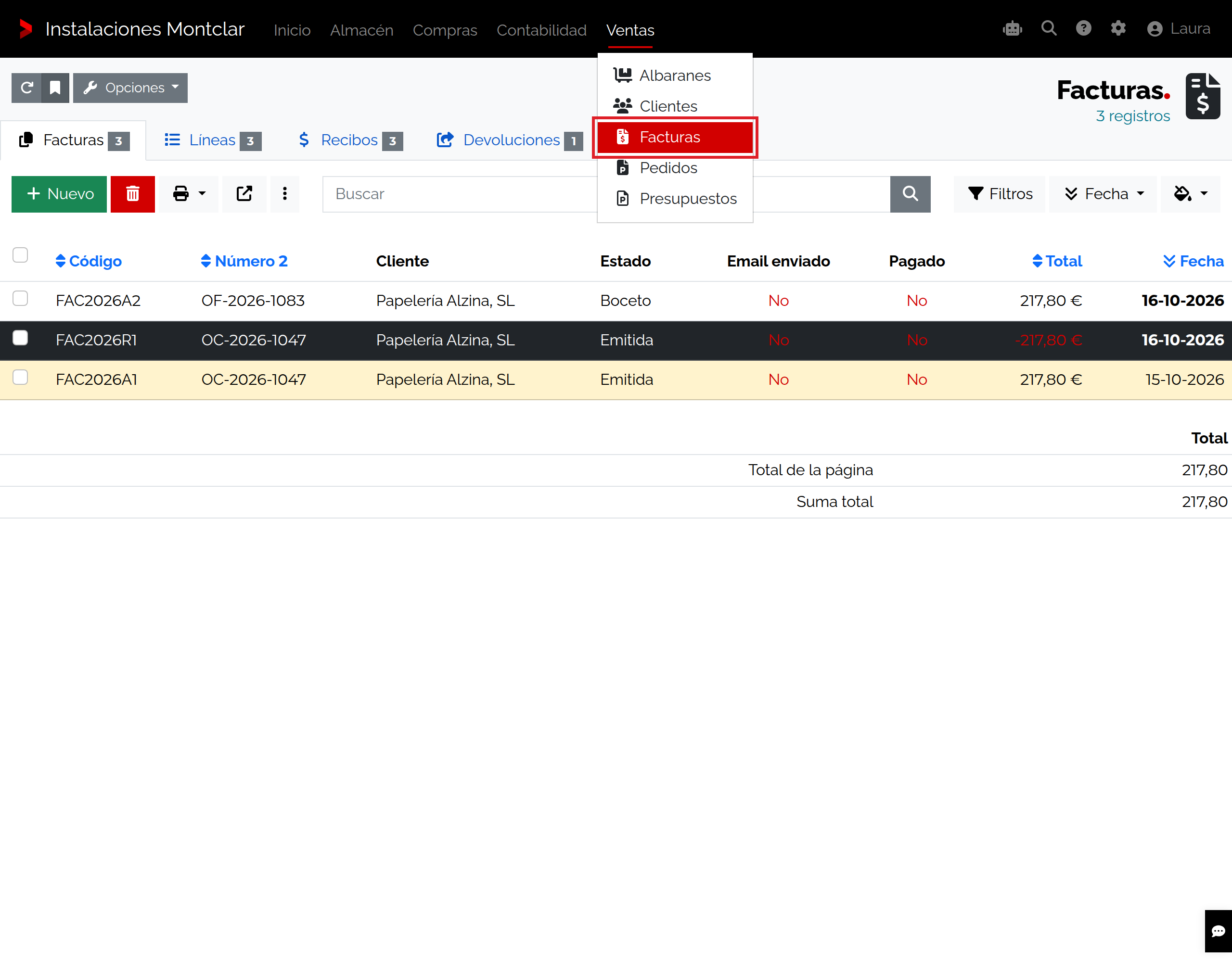Toggle the select-all header checkbox

tap(20, 255)
